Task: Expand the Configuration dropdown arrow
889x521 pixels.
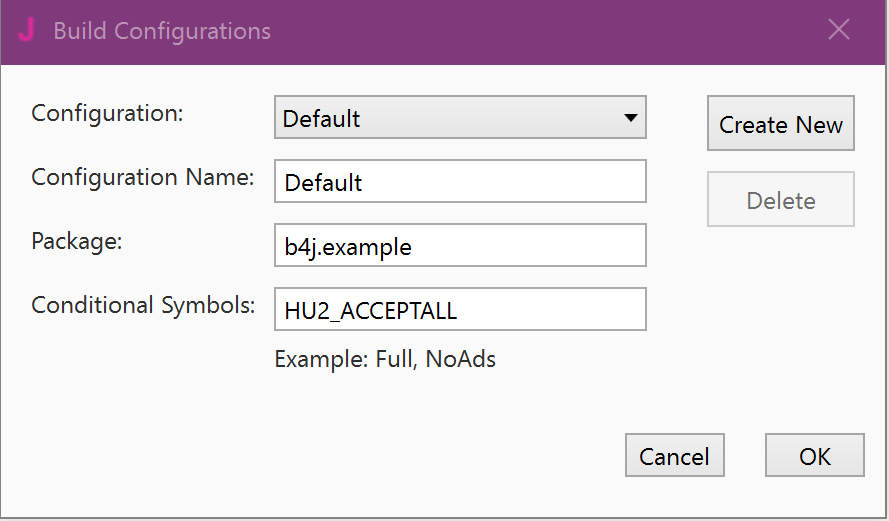Action: point(630,118)
